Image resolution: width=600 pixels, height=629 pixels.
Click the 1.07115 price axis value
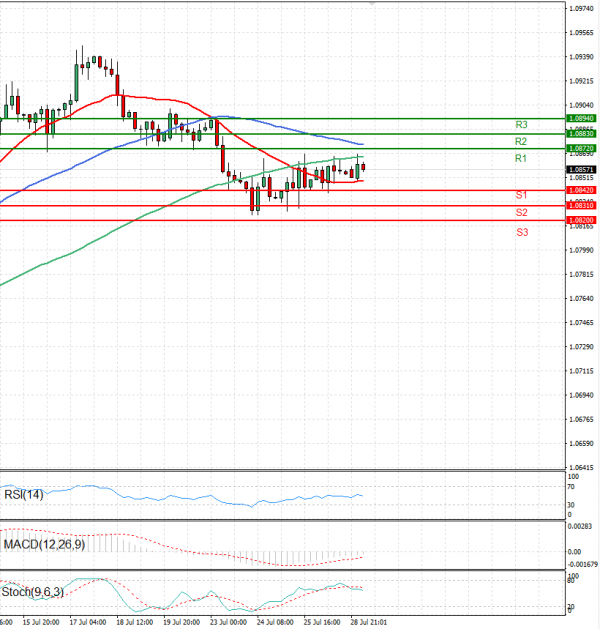click(x=582, y=371)
